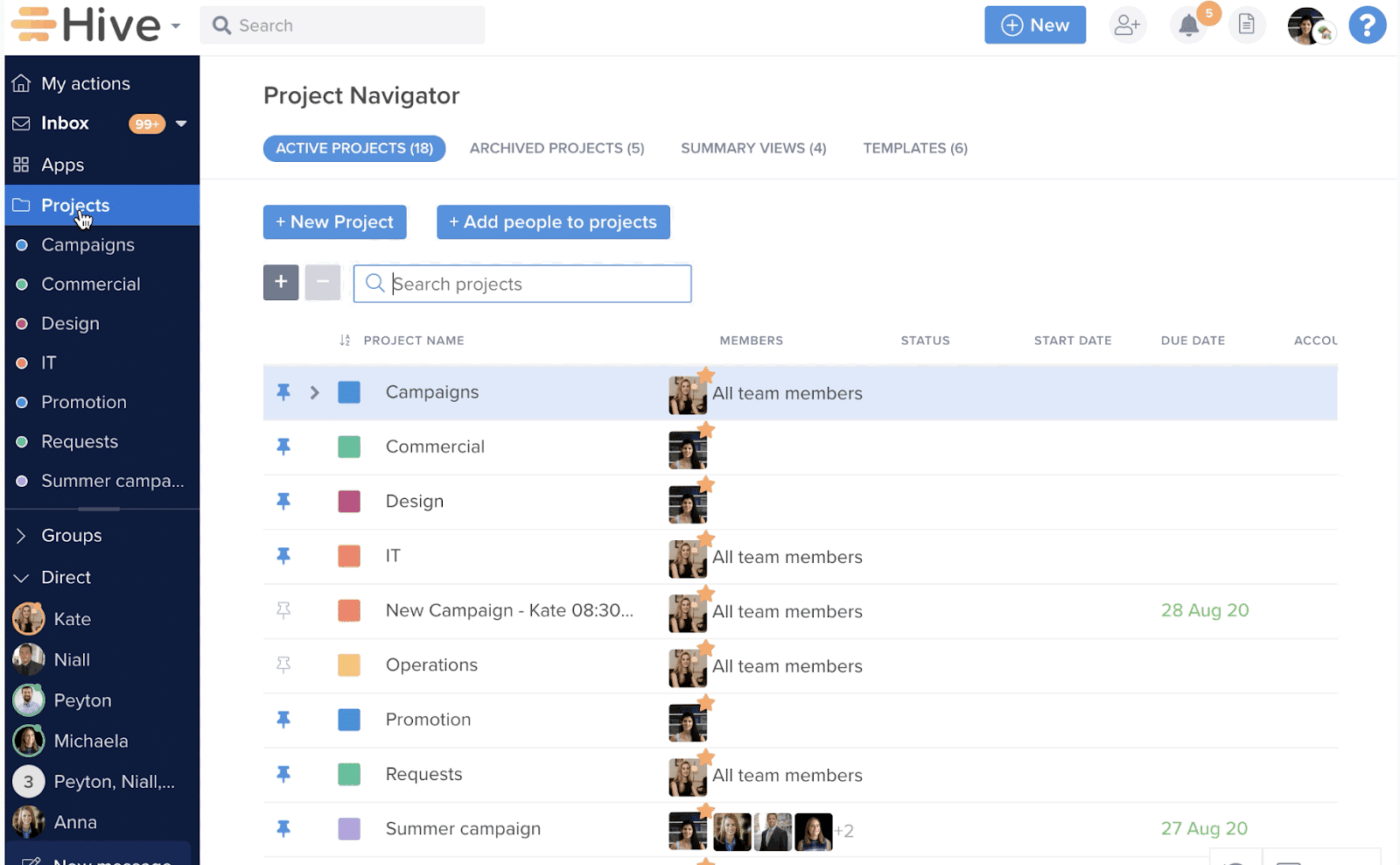Open the Templates tab
Viewport: 1400px width, 865px height.
click(914, 147)
